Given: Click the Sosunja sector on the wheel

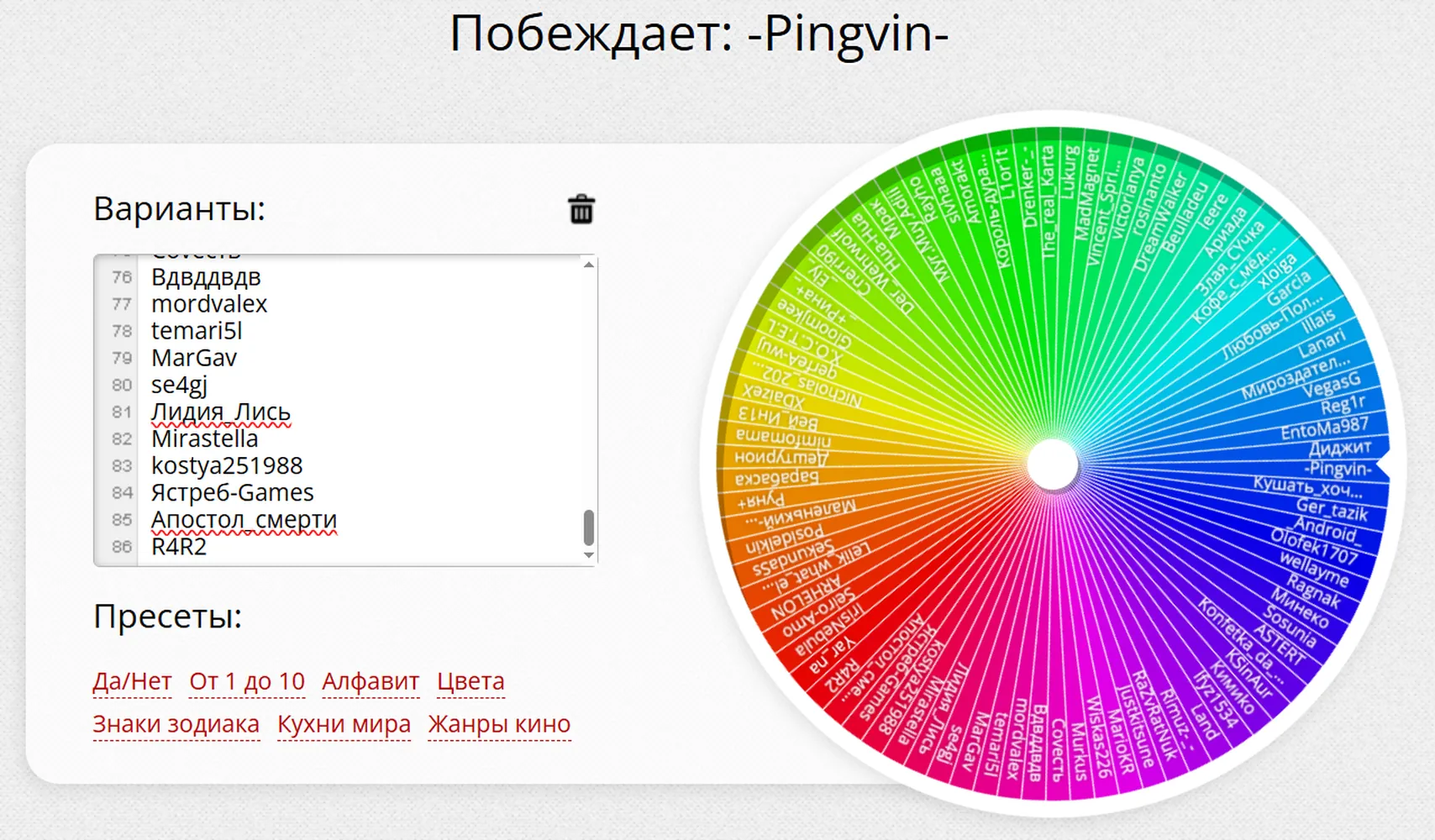Looking at the screenshot, I should (x=1290, y=626).
